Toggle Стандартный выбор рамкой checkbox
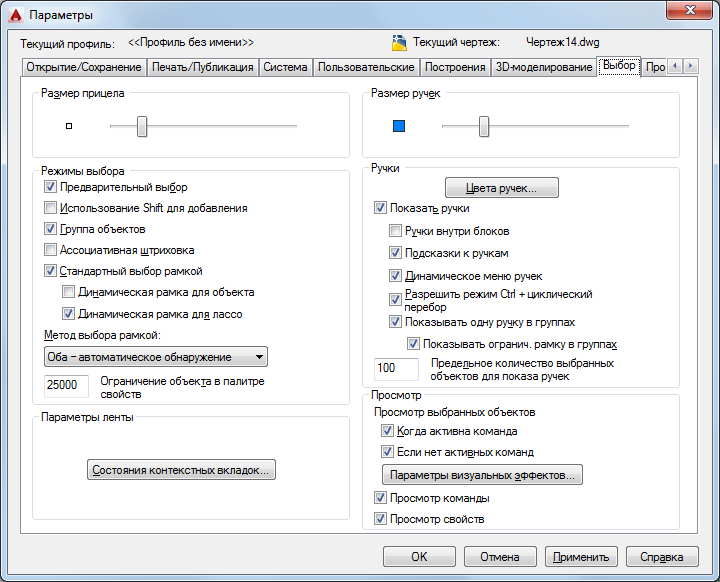720x582 pixels. point(50,271)
